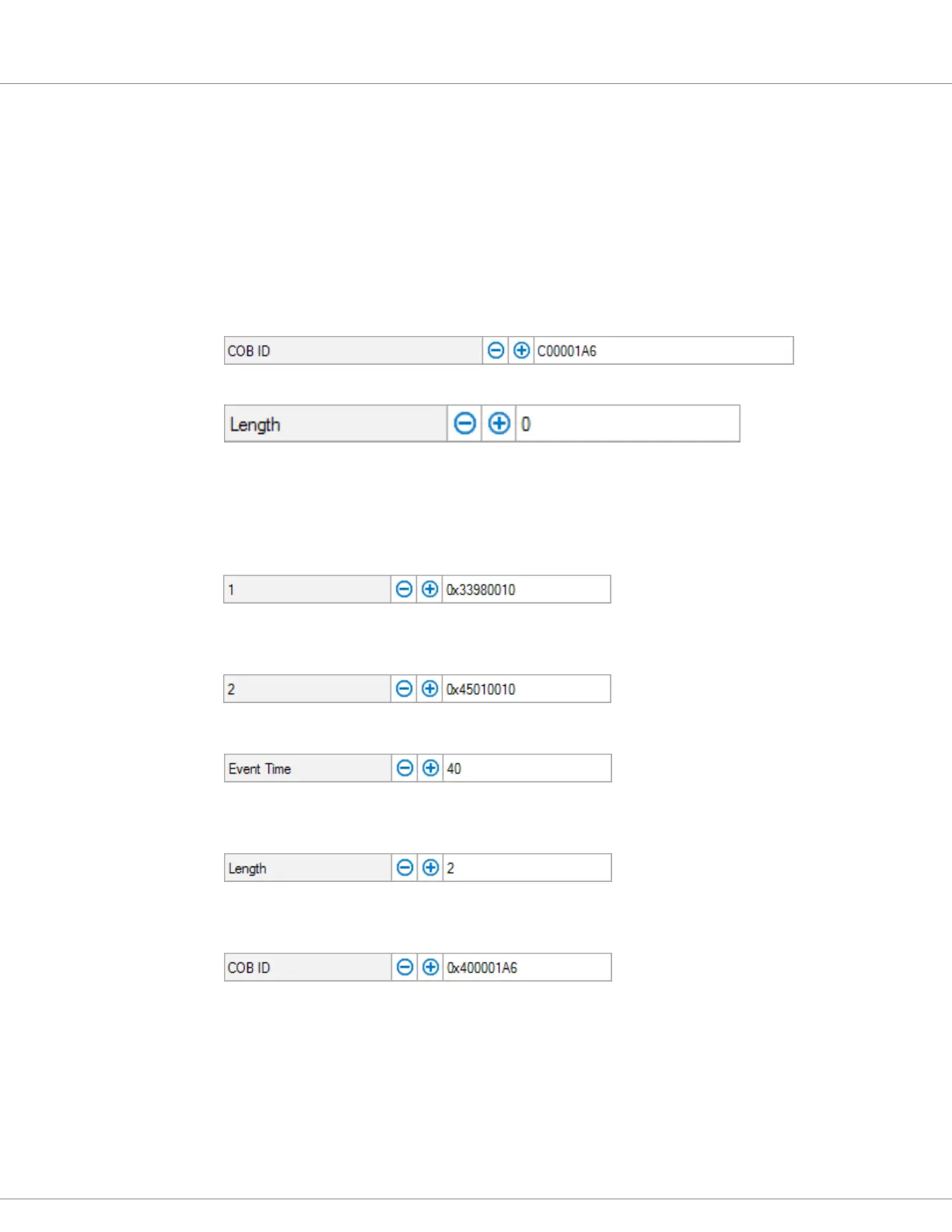Image resolution: width=952 pixels, height=1232 pixels.
Task: Select the 0x45010010 mapping value field
Action: (x=527, y=689)
